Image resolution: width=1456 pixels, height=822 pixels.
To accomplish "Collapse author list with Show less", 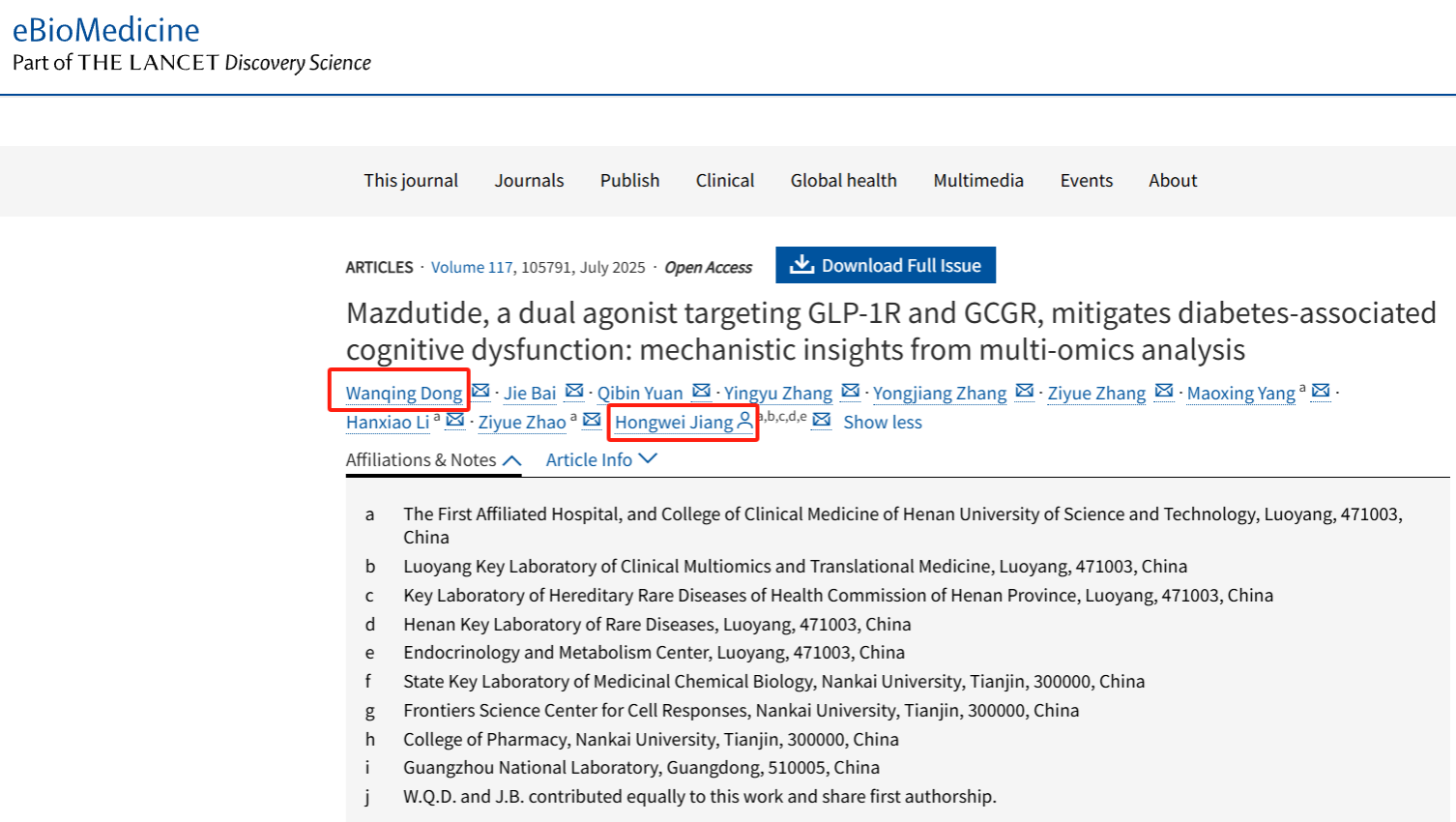I will click(883, 423).
